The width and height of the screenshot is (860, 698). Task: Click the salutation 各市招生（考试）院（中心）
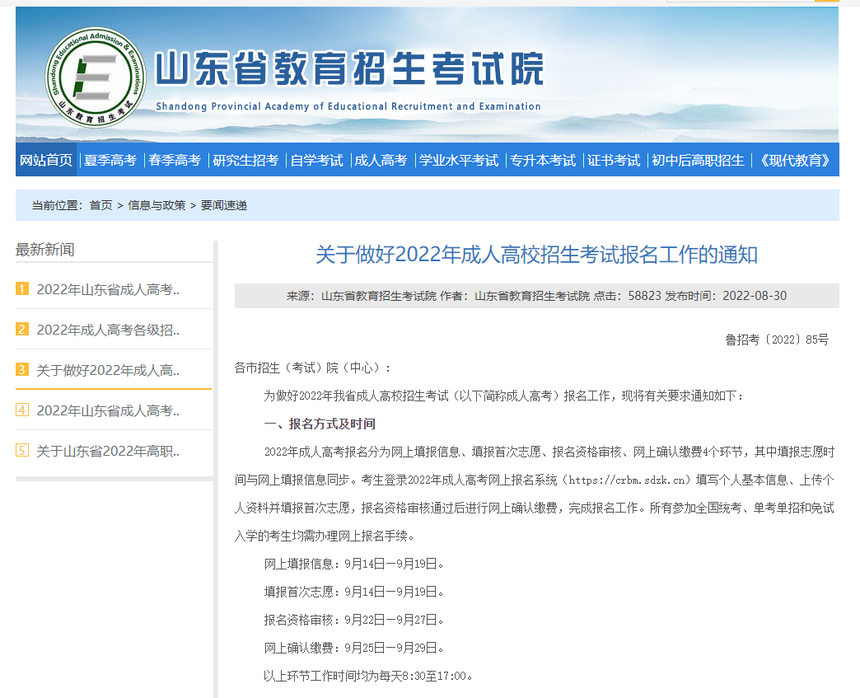(x=312, y=368)
